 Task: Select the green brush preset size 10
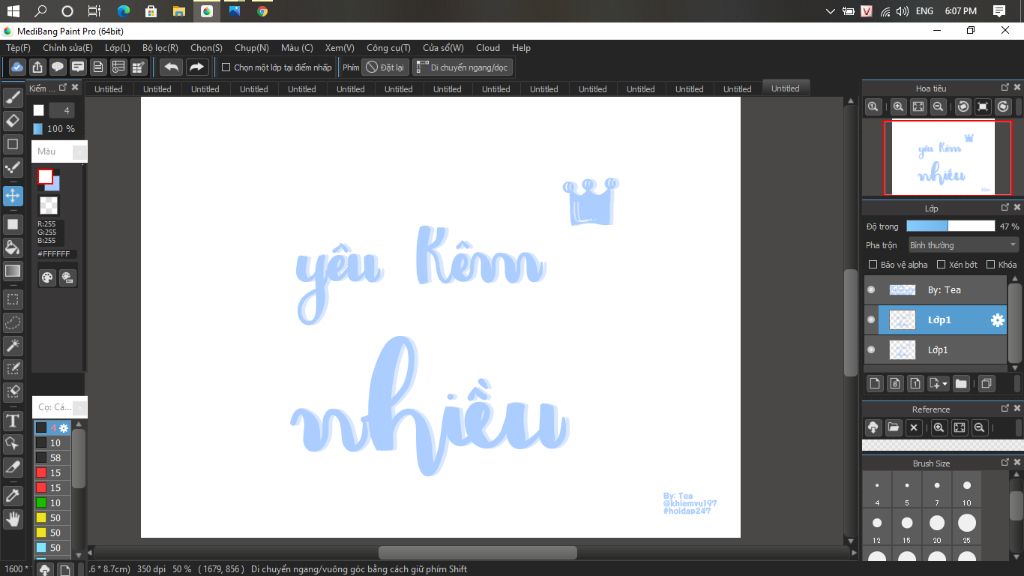pyautogui.click(x=52, y=503)
